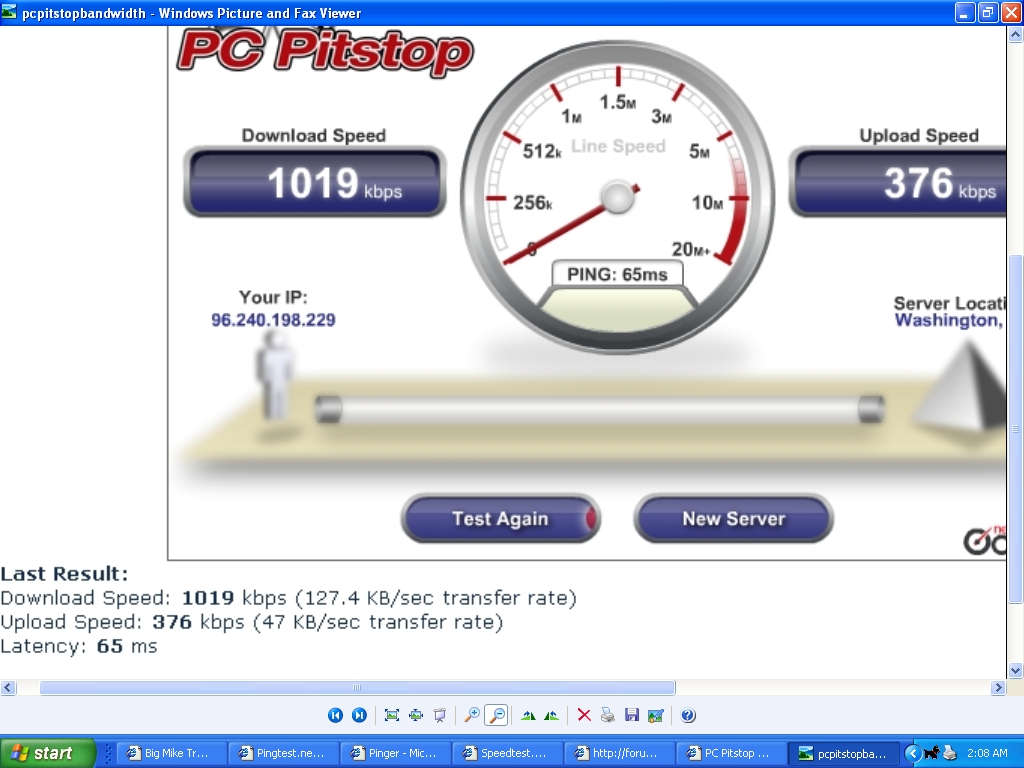Click the 1019 kbps download speed display
This screenshot has width=1024, height=768.
(x=315, y=182)
